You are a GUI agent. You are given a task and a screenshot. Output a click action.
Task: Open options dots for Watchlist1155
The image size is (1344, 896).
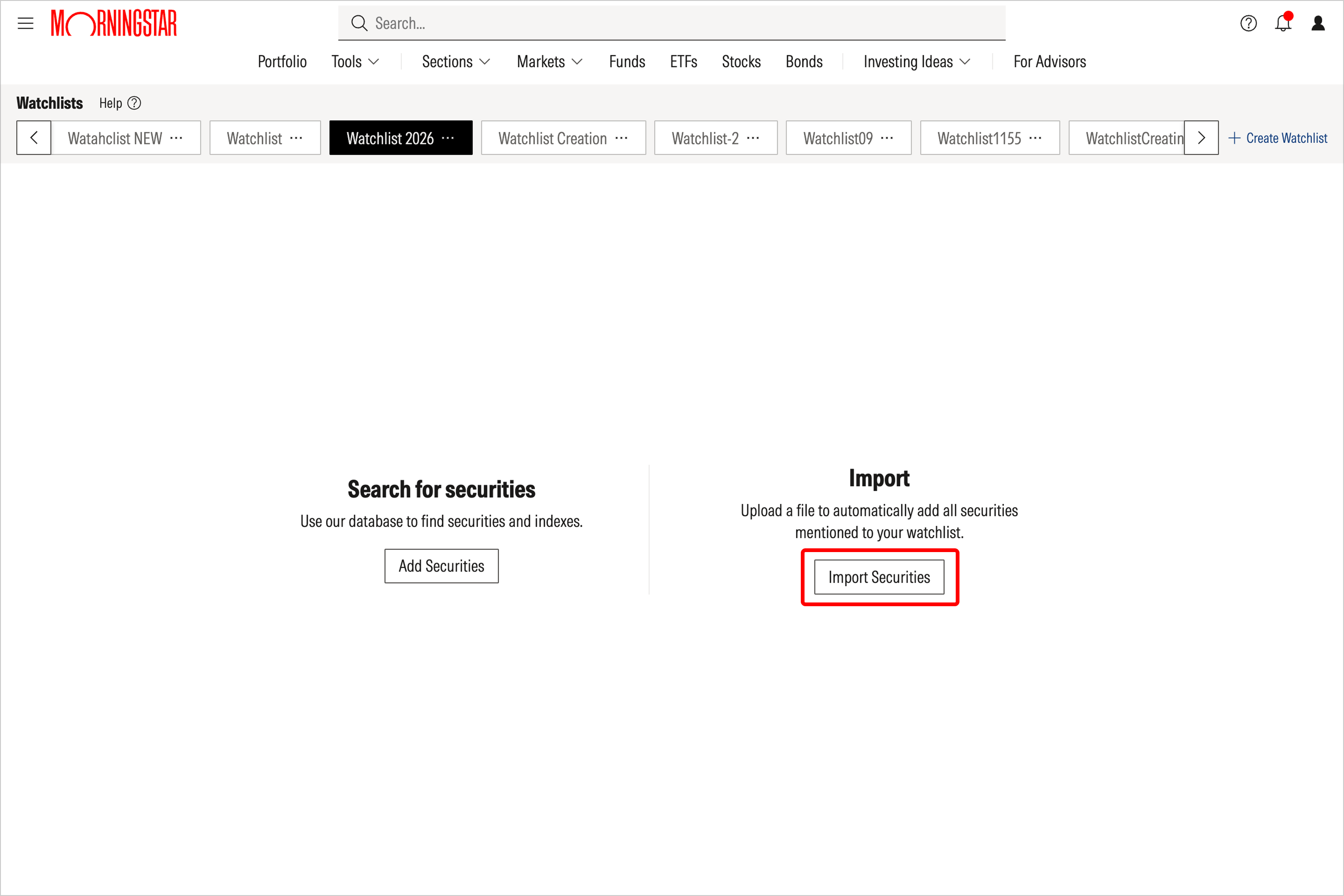pyautogui.click(x=1035, y=138)
